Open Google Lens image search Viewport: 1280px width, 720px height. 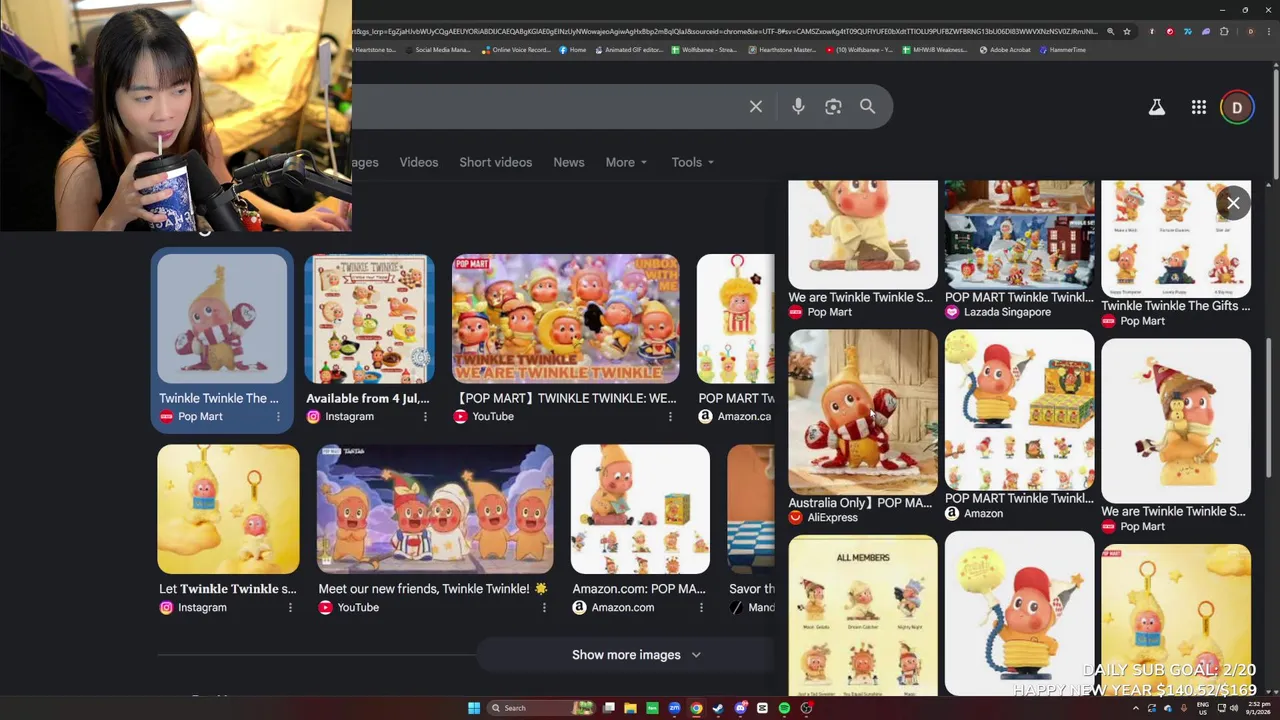coord(833,107)
